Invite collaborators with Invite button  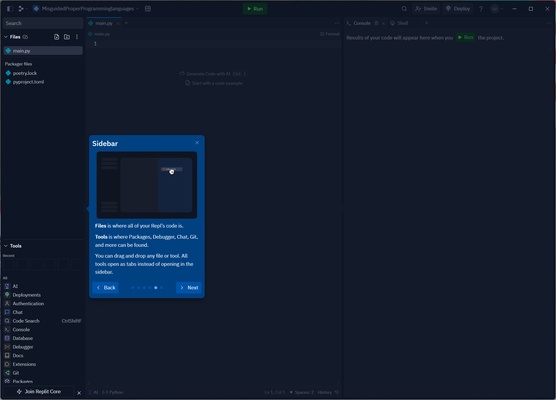coord(426,9)
